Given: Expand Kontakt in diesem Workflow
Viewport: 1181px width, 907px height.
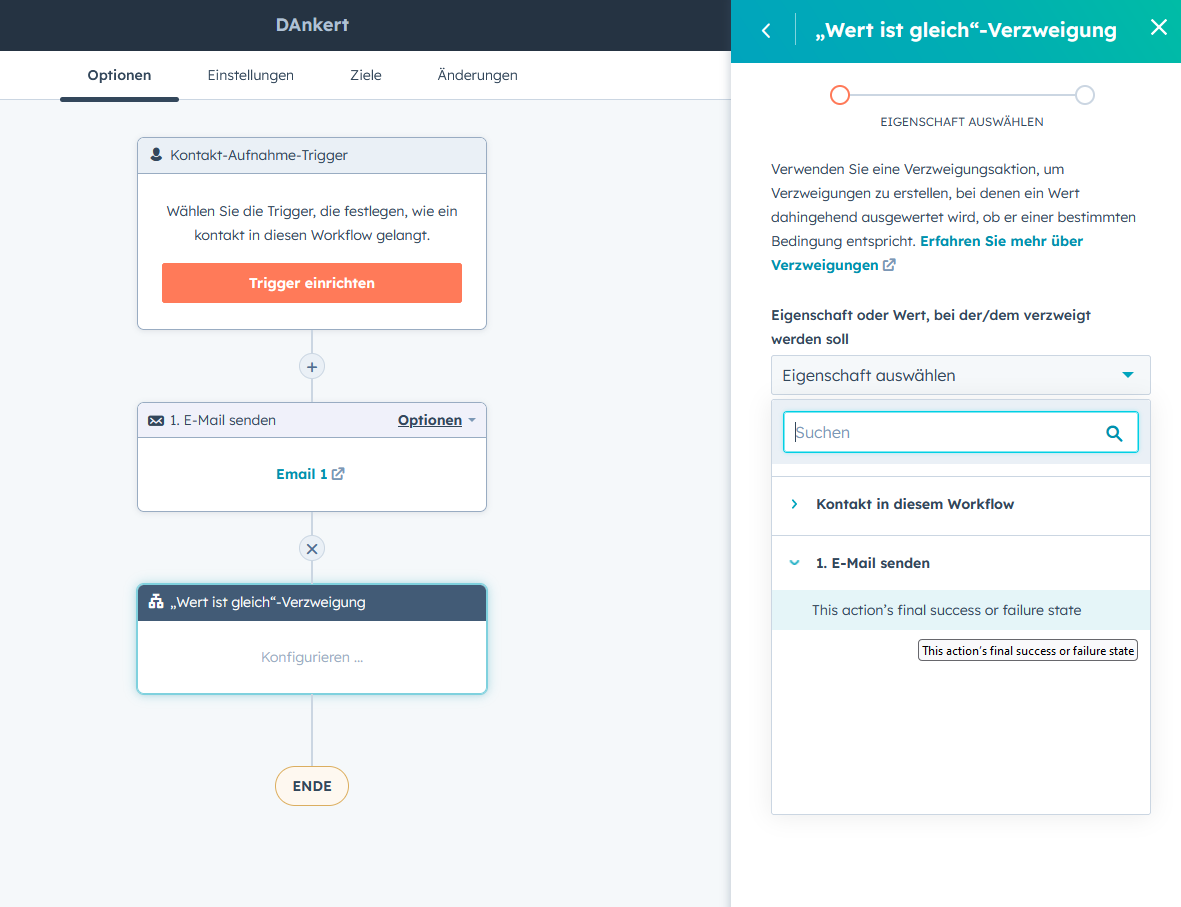Looking at the screenshot, I should point(793,504).
